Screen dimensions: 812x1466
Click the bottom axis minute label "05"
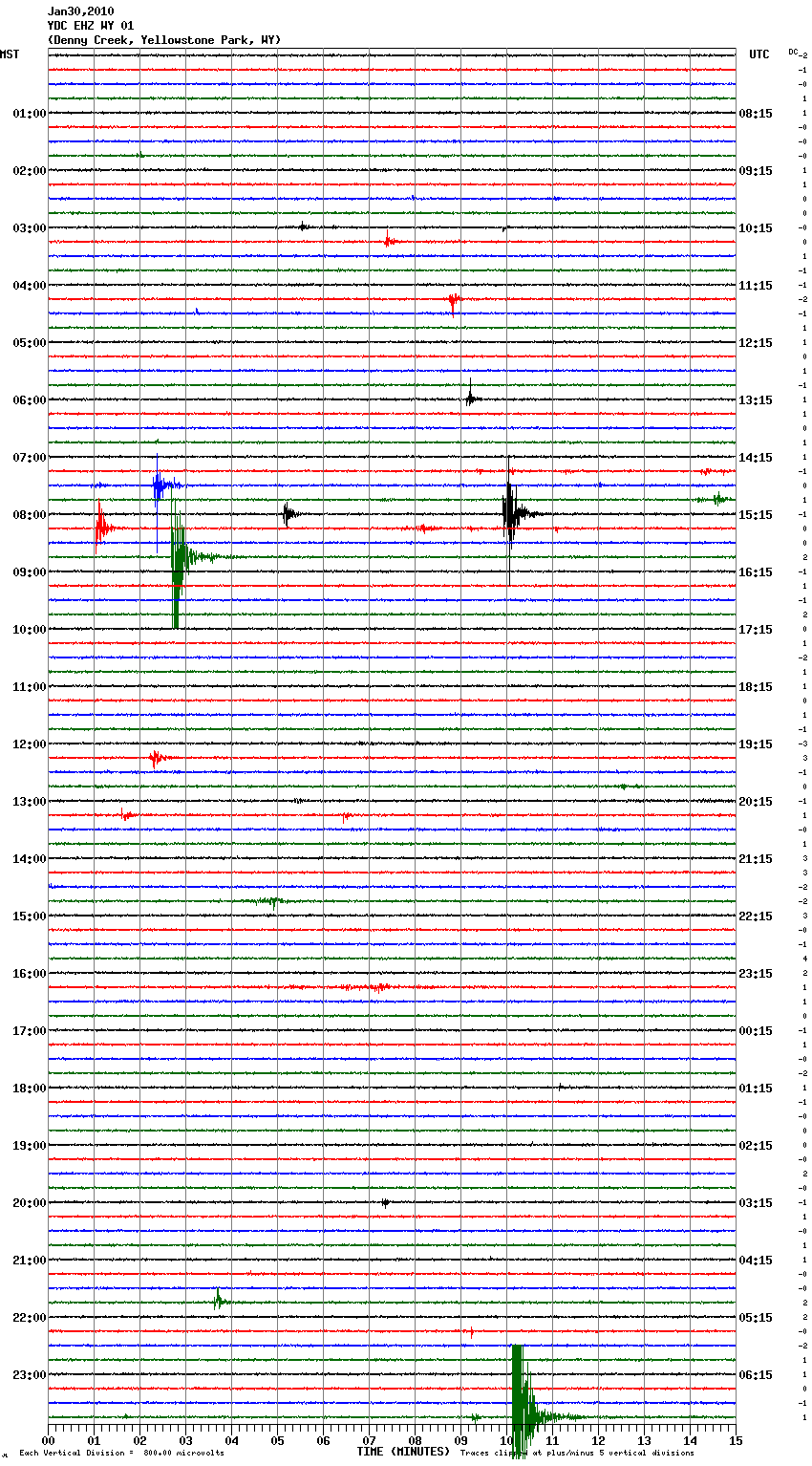pyautogui.click(x=277, y=1441)
